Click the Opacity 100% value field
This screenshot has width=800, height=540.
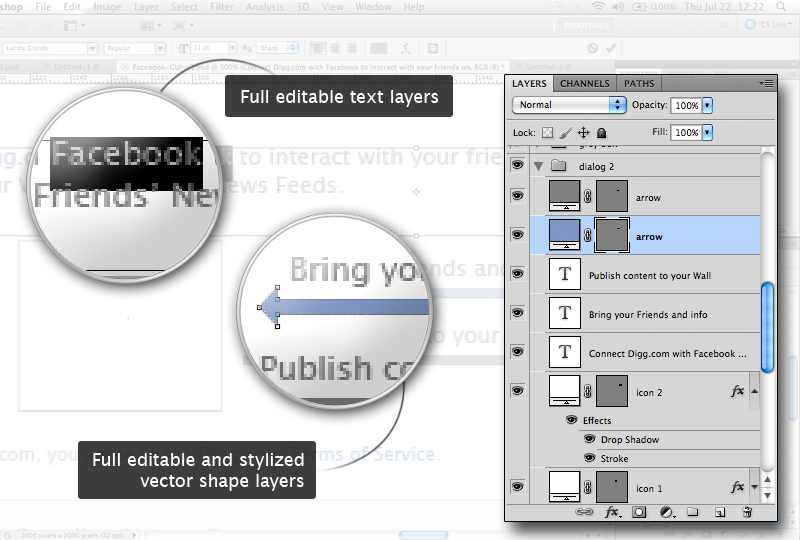[x=687, y=105]
